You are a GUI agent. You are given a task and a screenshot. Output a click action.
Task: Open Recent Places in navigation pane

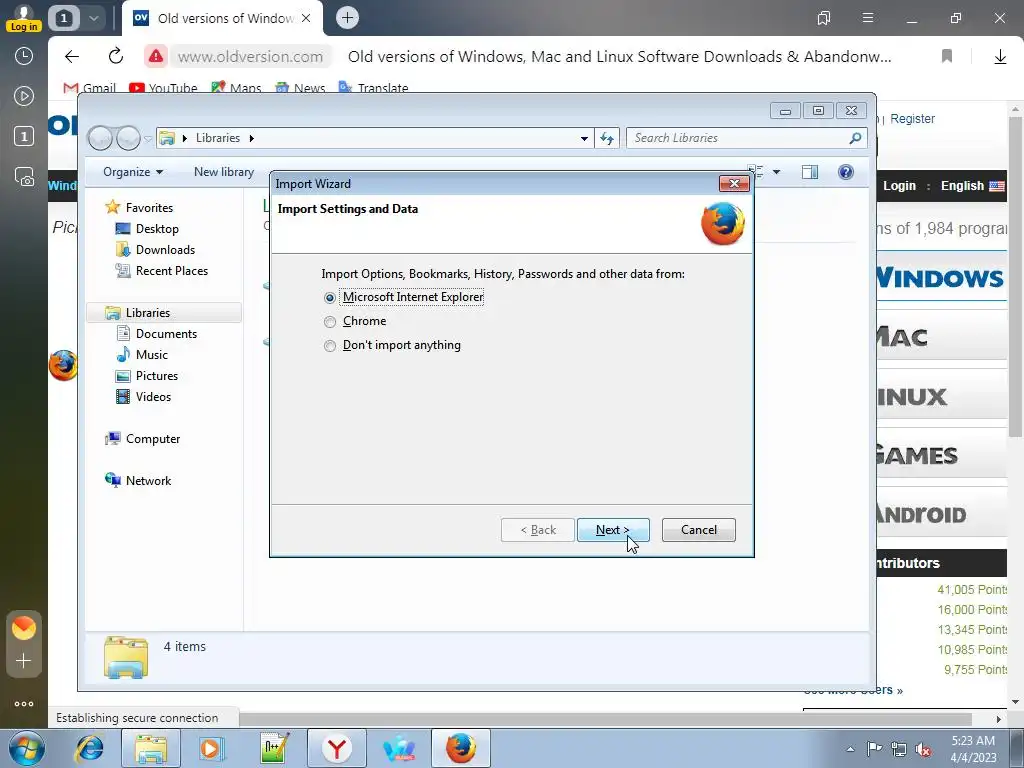click(172, 270)
